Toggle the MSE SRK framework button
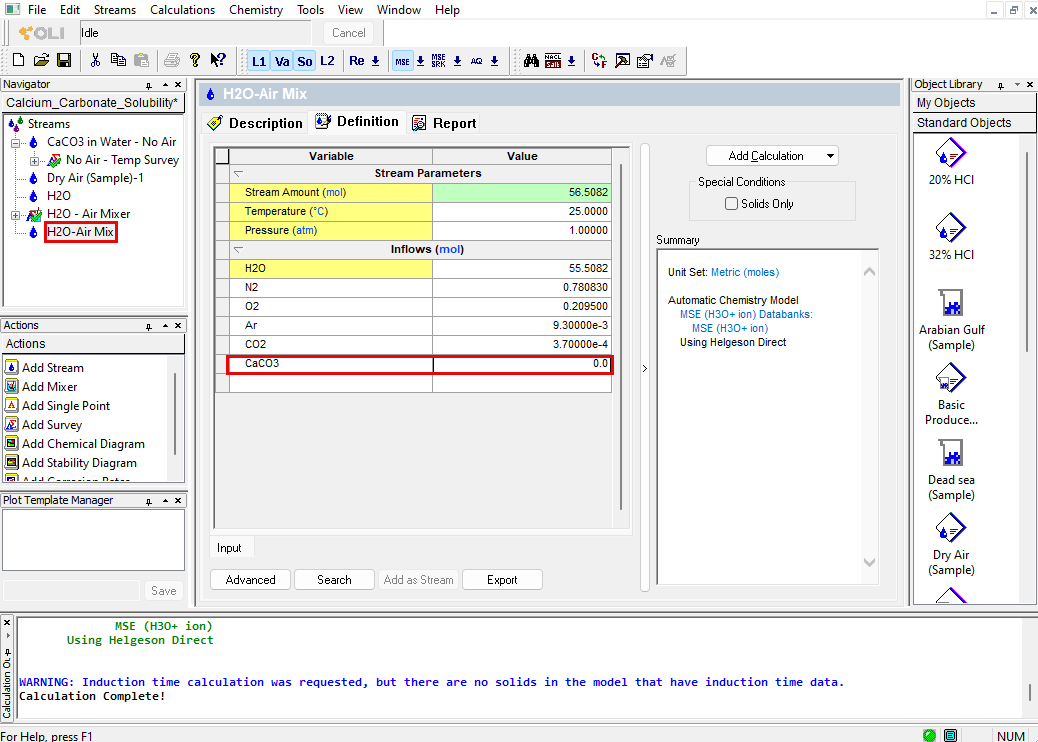Screen dimensions: 1038x742 pyautogui.click(x=438, y=62)
